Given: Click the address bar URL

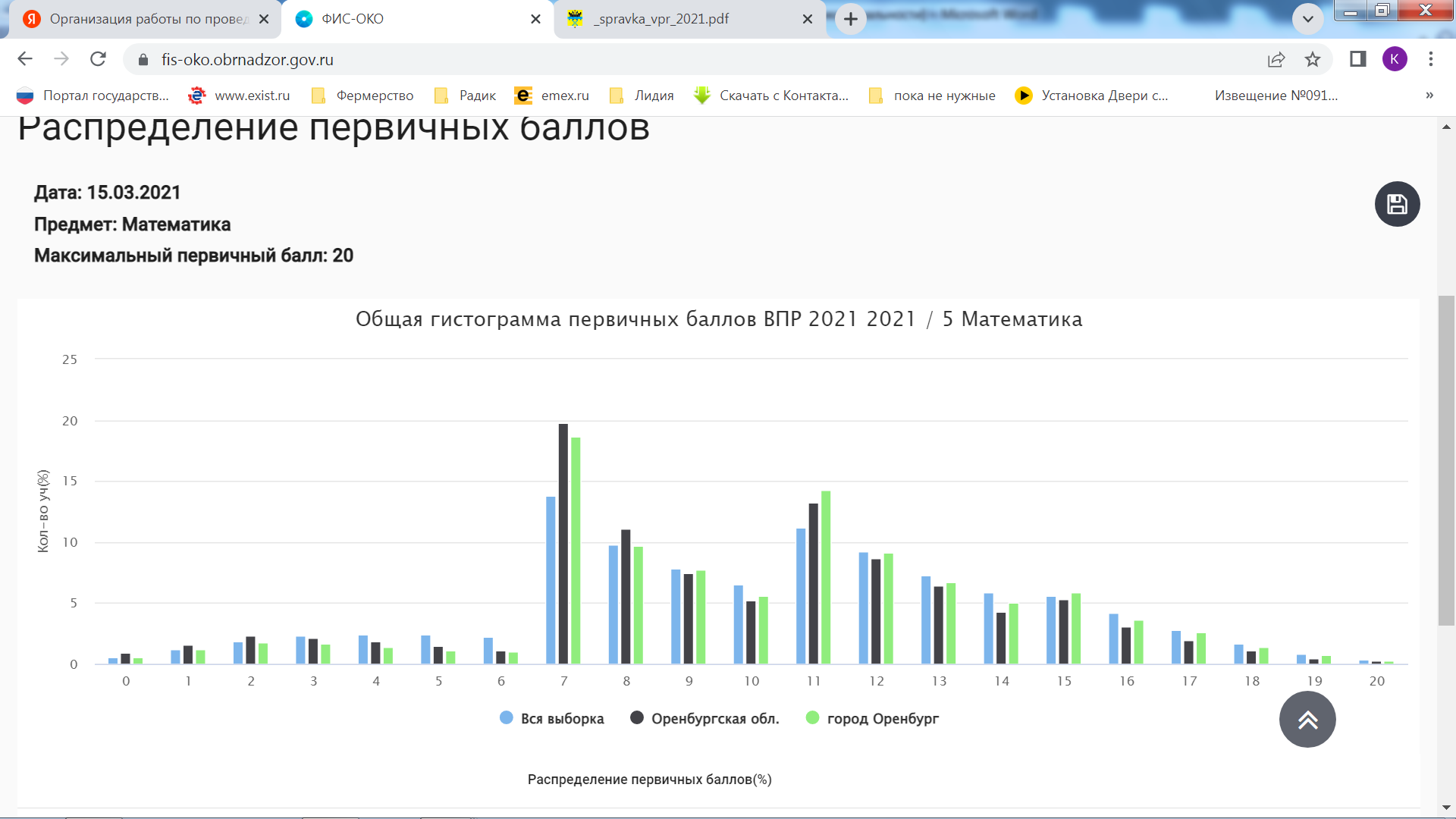Looking at the screenshot, I should tap(247, 60).
